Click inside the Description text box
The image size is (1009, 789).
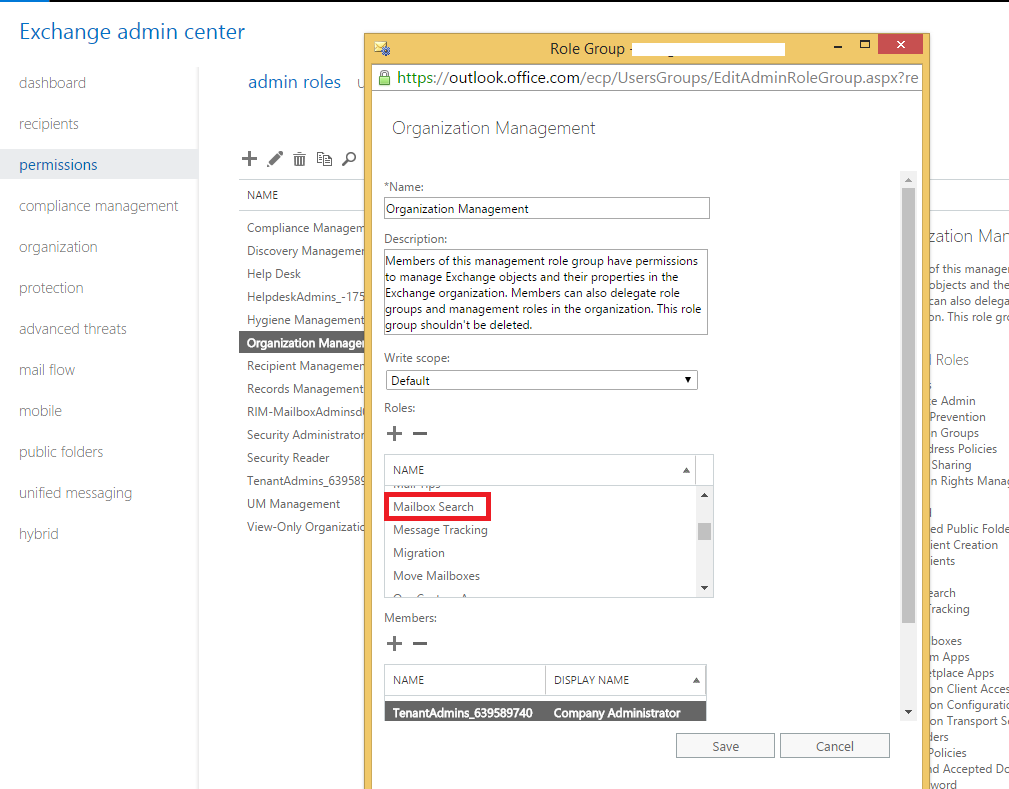tap(546, 292)
